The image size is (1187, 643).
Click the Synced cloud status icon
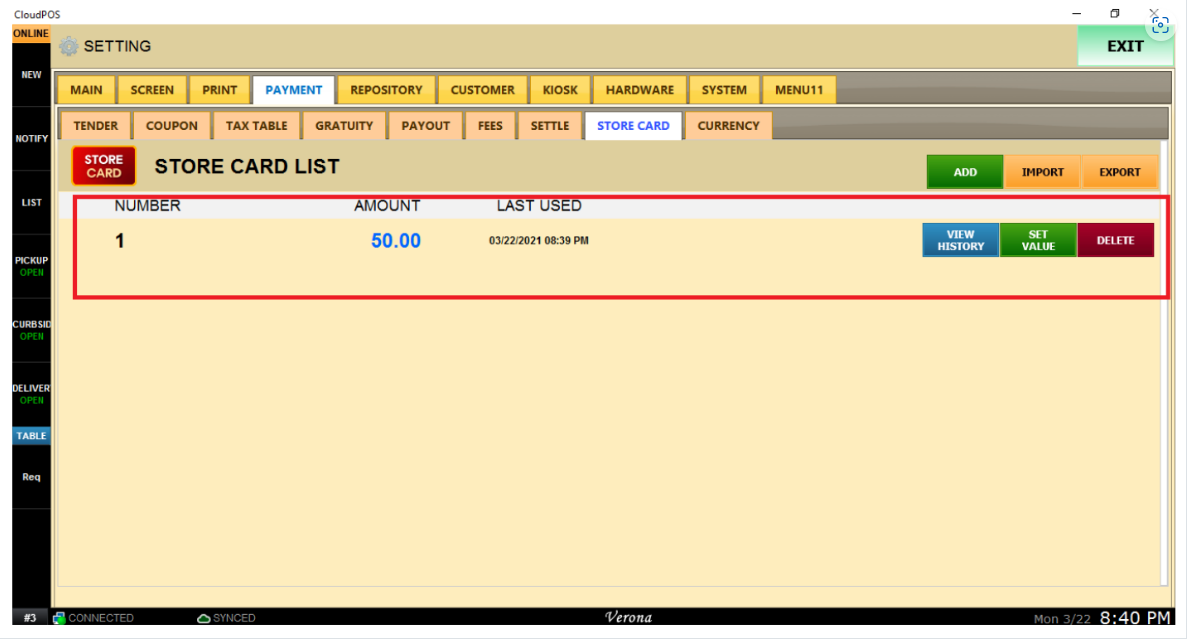pyautogui.click(x=203, y=618)
